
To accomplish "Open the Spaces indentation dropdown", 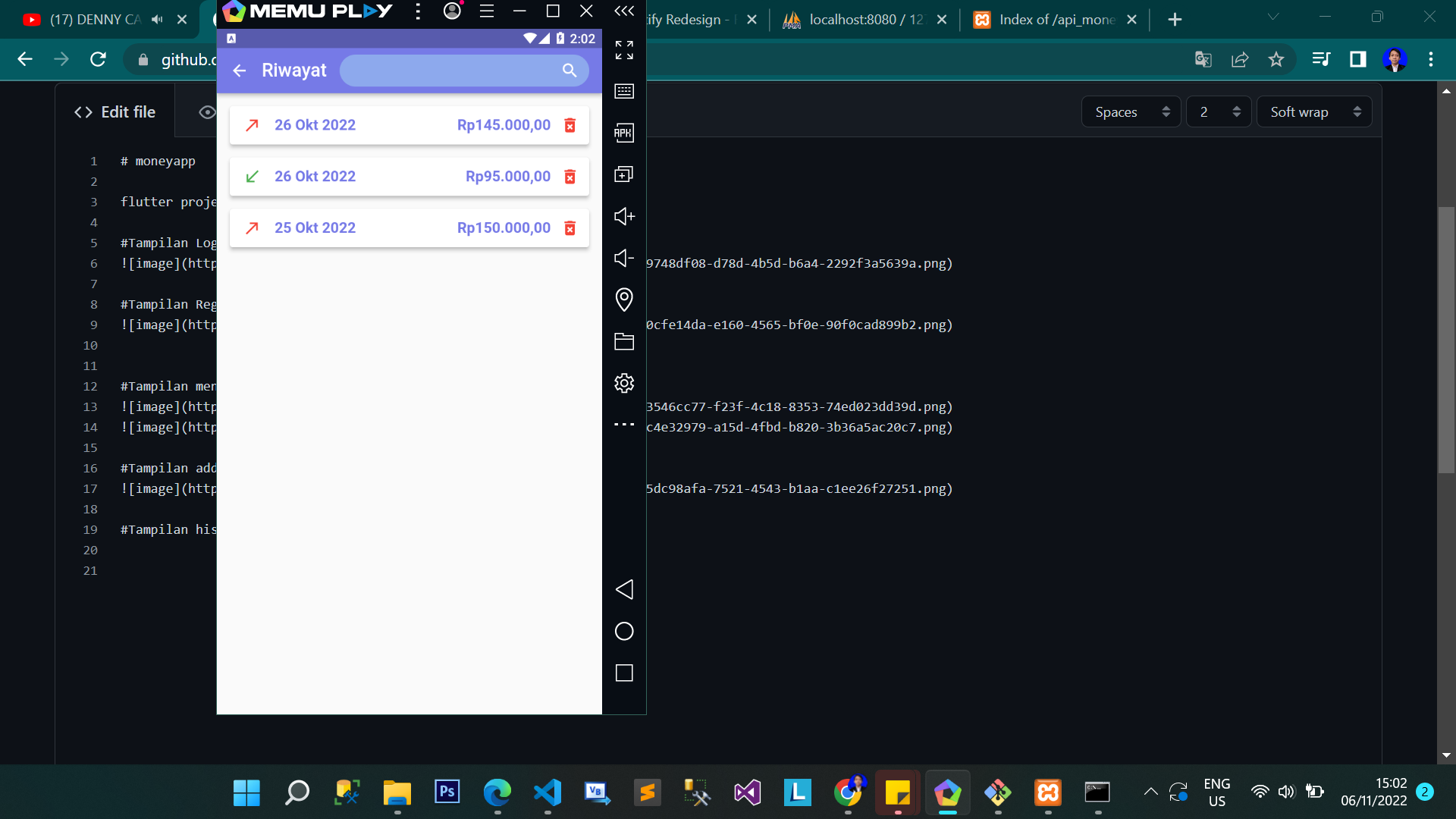I will tap(1131, 111).
